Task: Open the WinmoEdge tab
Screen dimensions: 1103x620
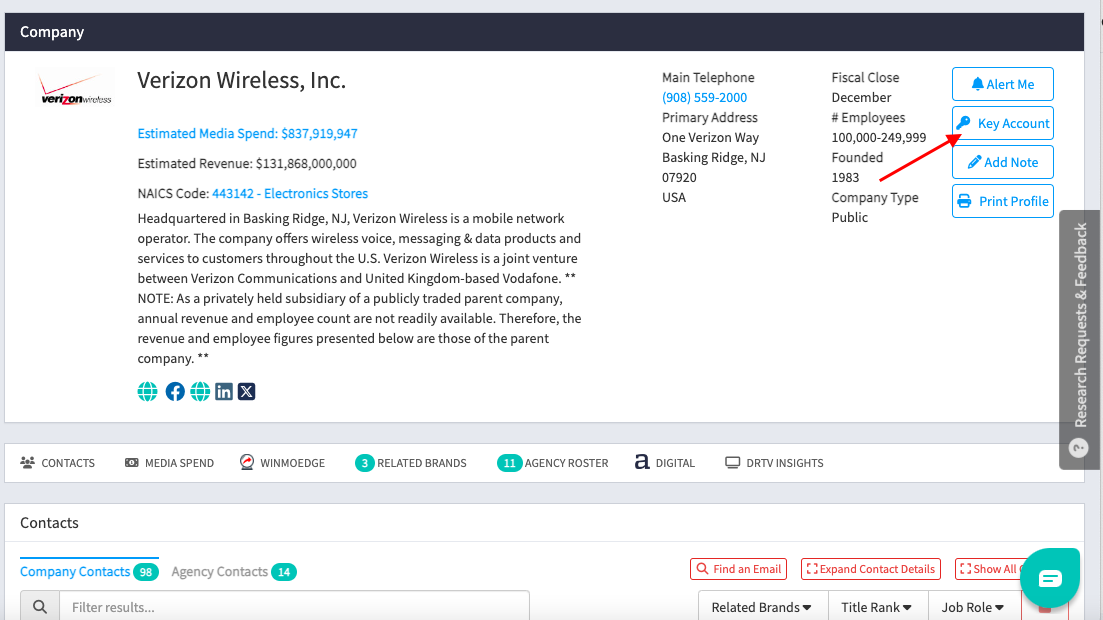Action: click(x=282, y=463)
